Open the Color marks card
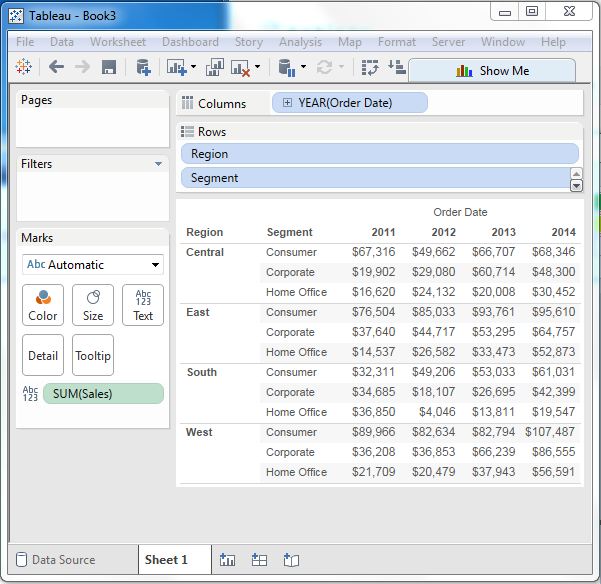Image resolution: width=601 pixels, height=584 pixels. 43,305
